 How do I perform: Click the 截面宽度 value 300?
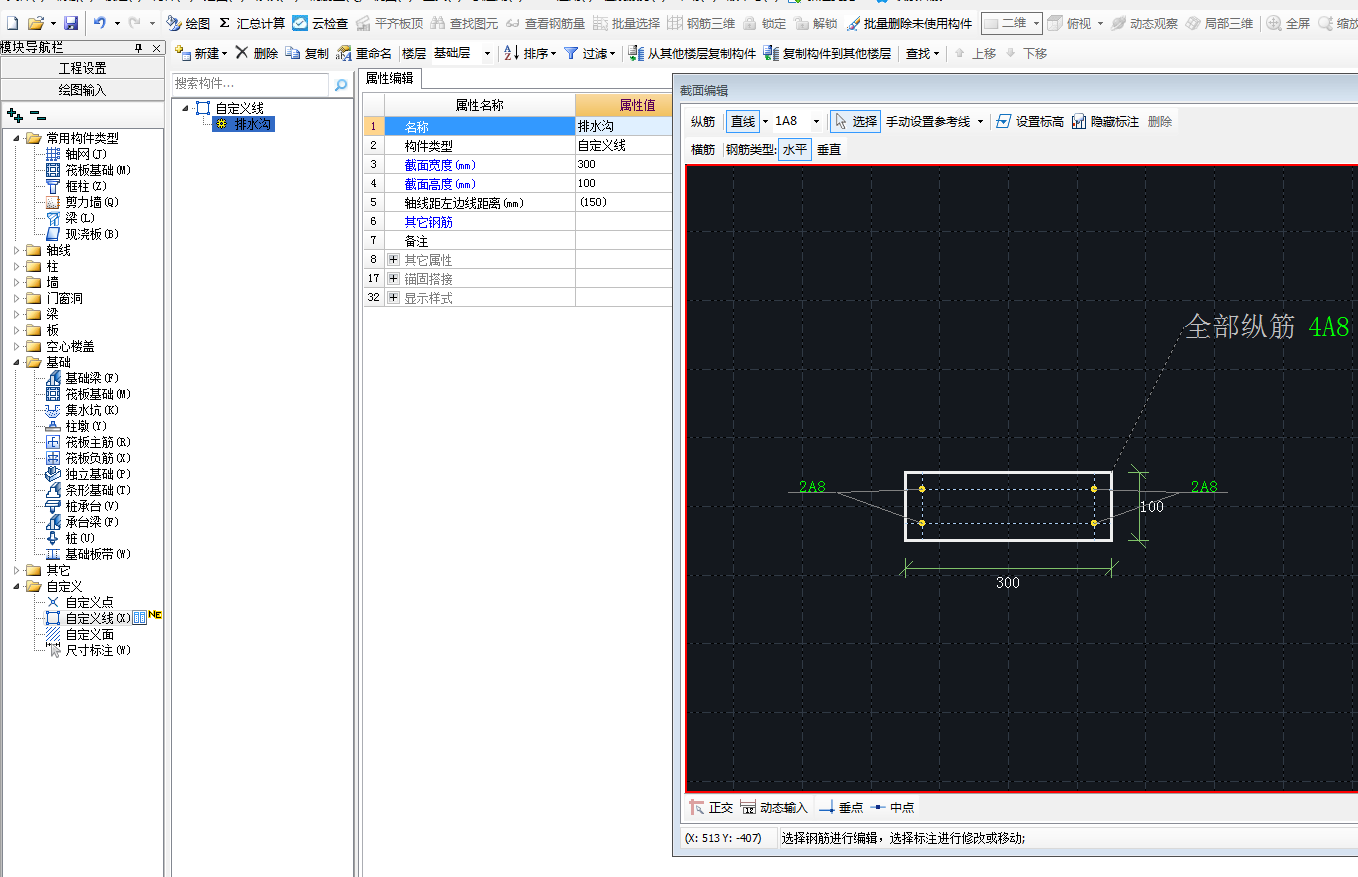pyautogui.click(x=623, y=164)
